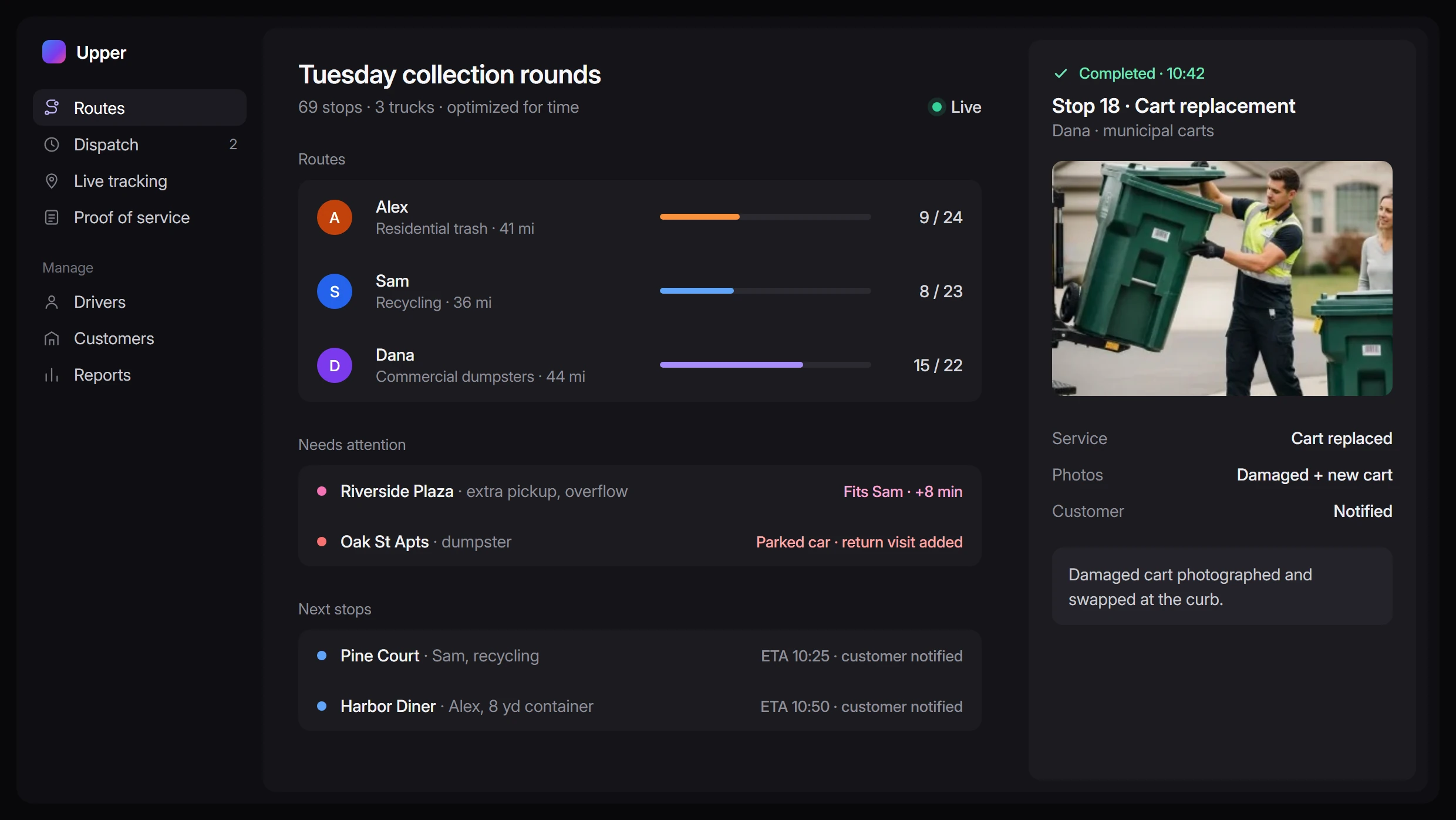The height and width of the screenshot is (820, 1456).
Task: Click the blue dot beside Harbor Diner
Action: click(x=322, y=706)
